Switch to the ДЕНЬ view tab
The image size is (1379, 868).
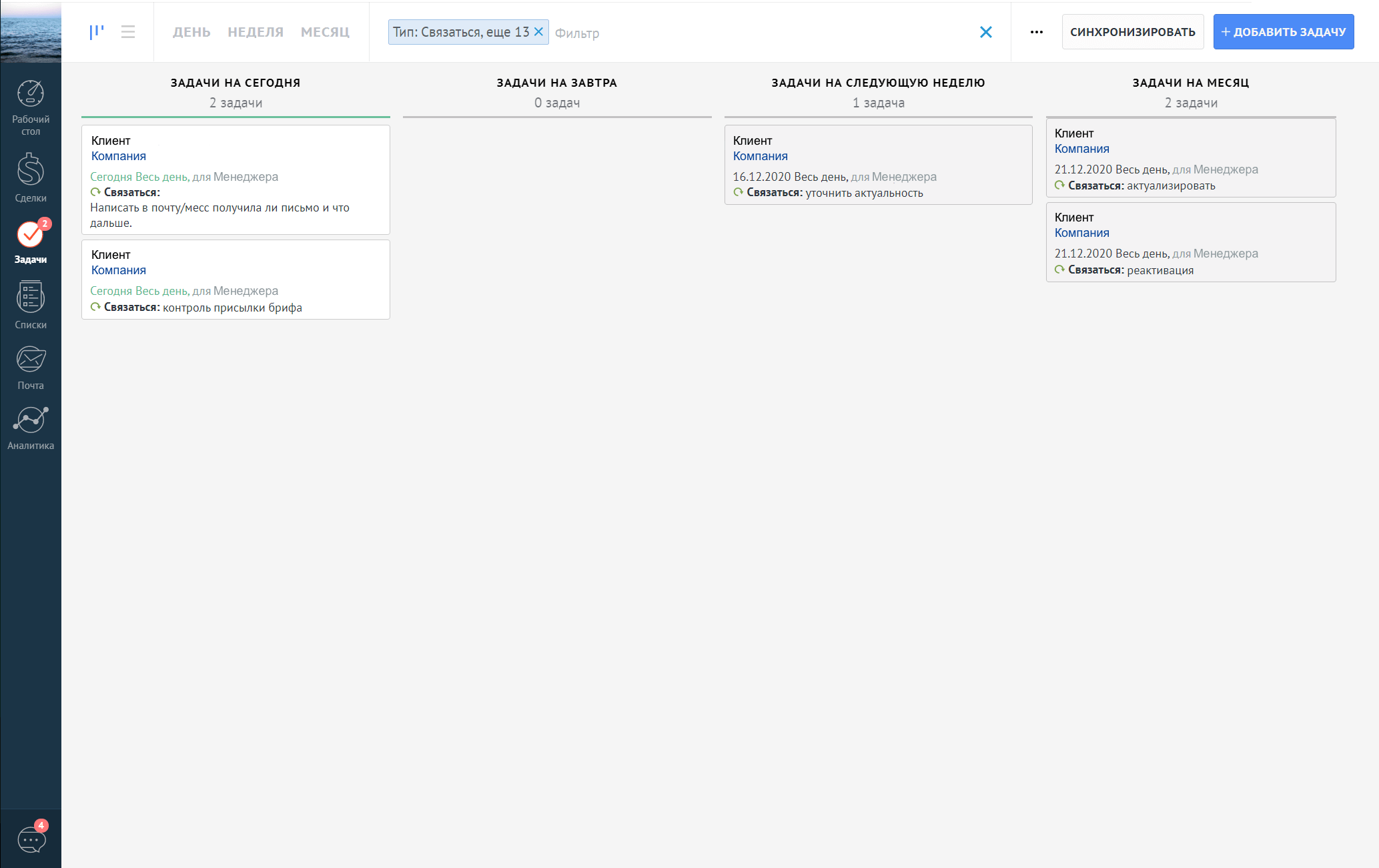pyautogui.click(x=191, y=32)
